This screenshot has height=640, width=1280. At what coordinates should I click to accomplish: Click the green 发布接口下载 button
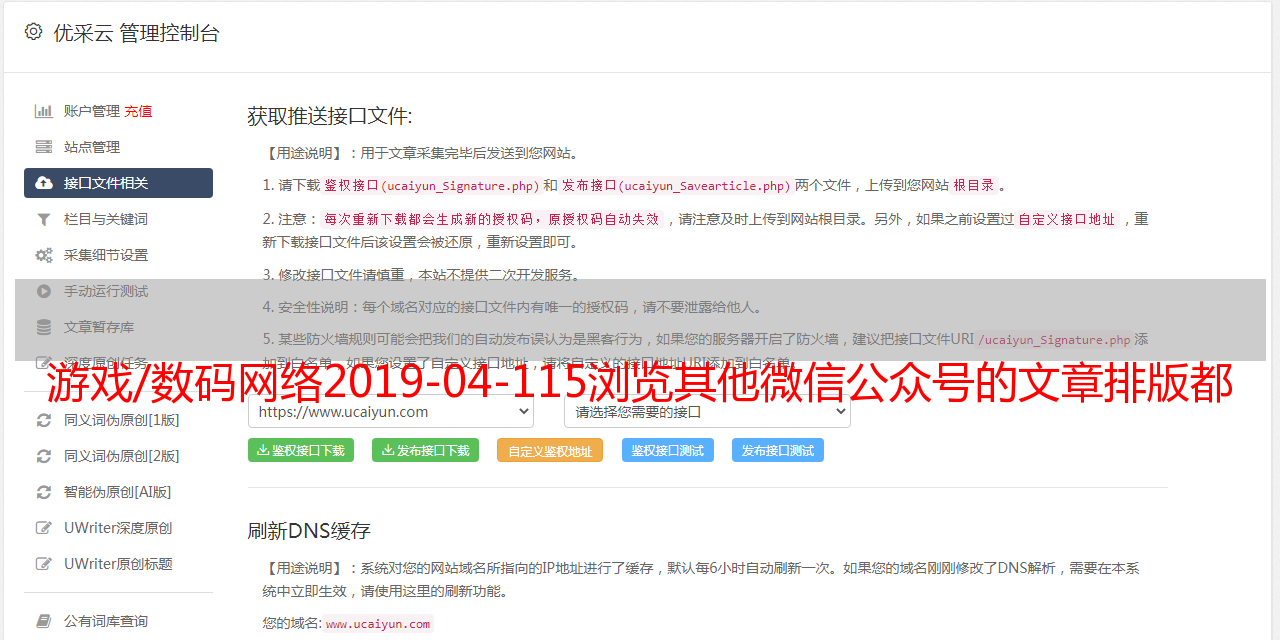[x=425, y=450]
